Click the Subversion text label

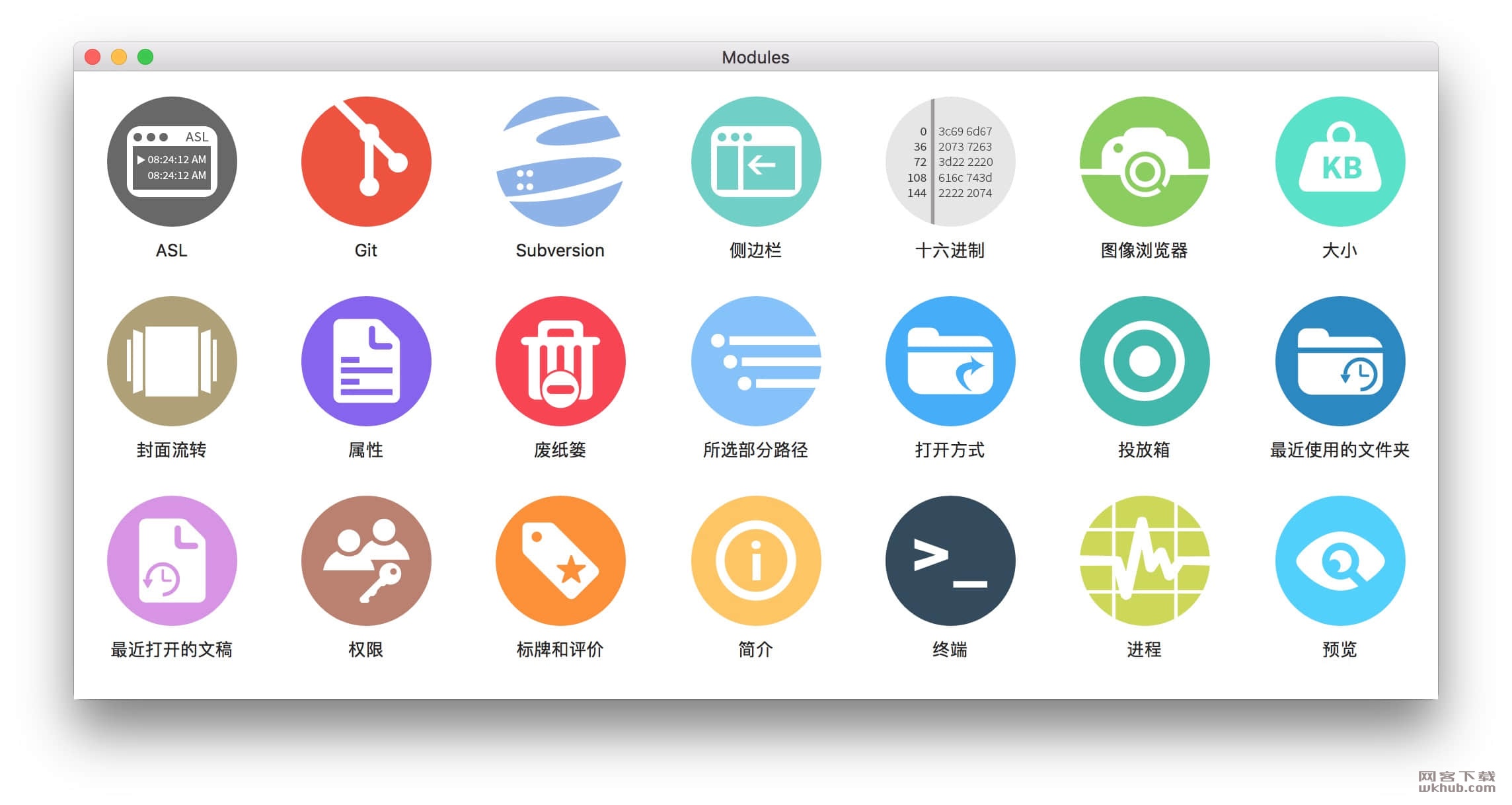tap(560, 250)
